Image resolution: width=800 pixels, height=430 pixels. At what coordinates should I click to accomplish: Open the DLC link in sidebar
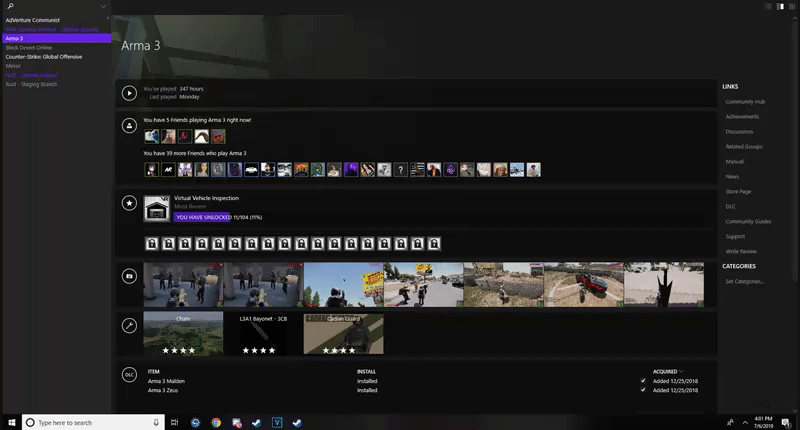coord(730,207)
